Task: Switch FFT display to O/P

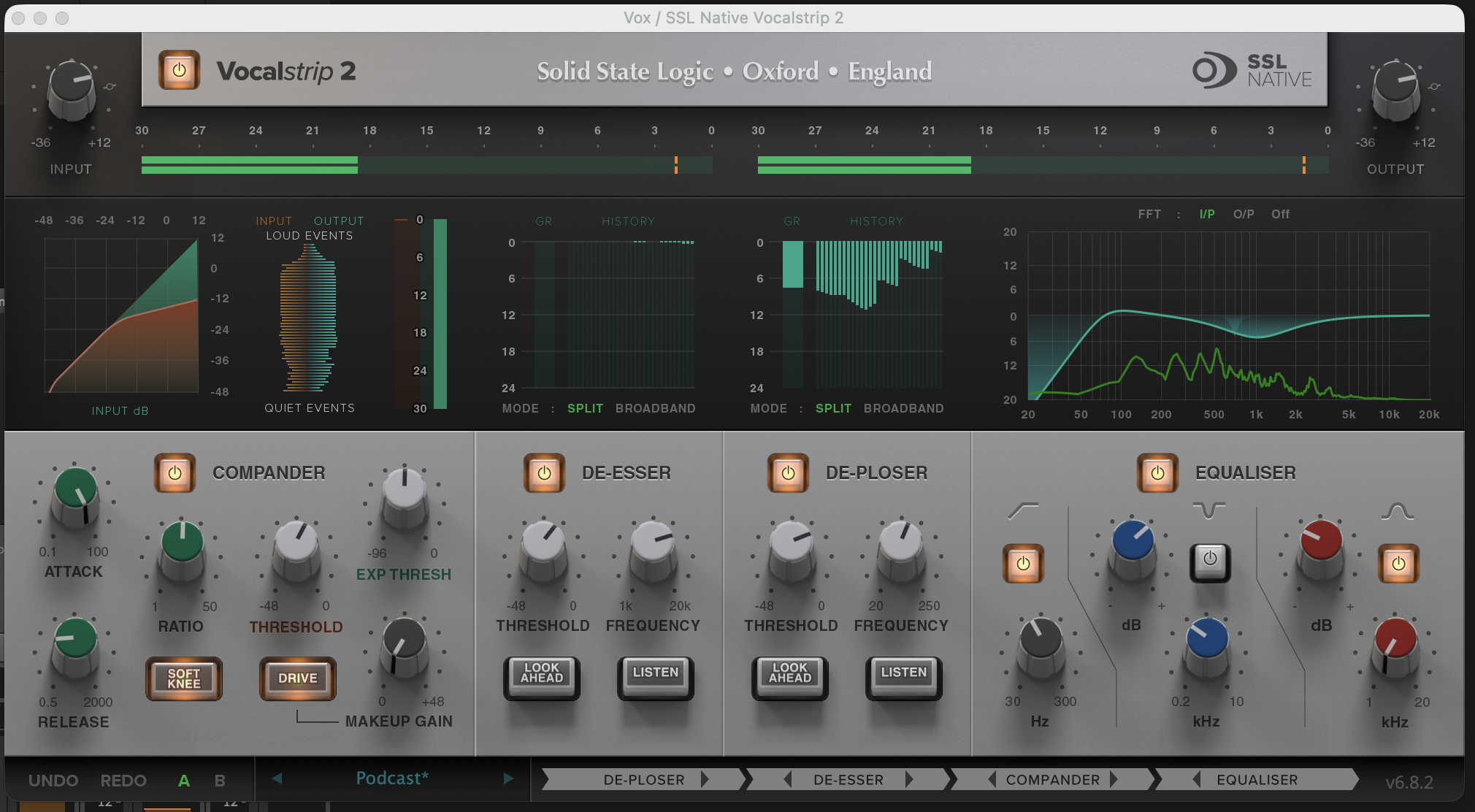Action: 1244,214
